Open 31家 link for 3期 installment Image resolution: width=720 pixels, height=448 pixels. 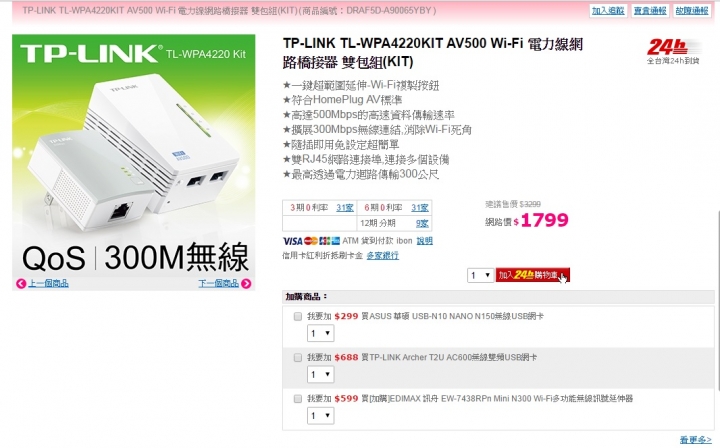(344, 208)
